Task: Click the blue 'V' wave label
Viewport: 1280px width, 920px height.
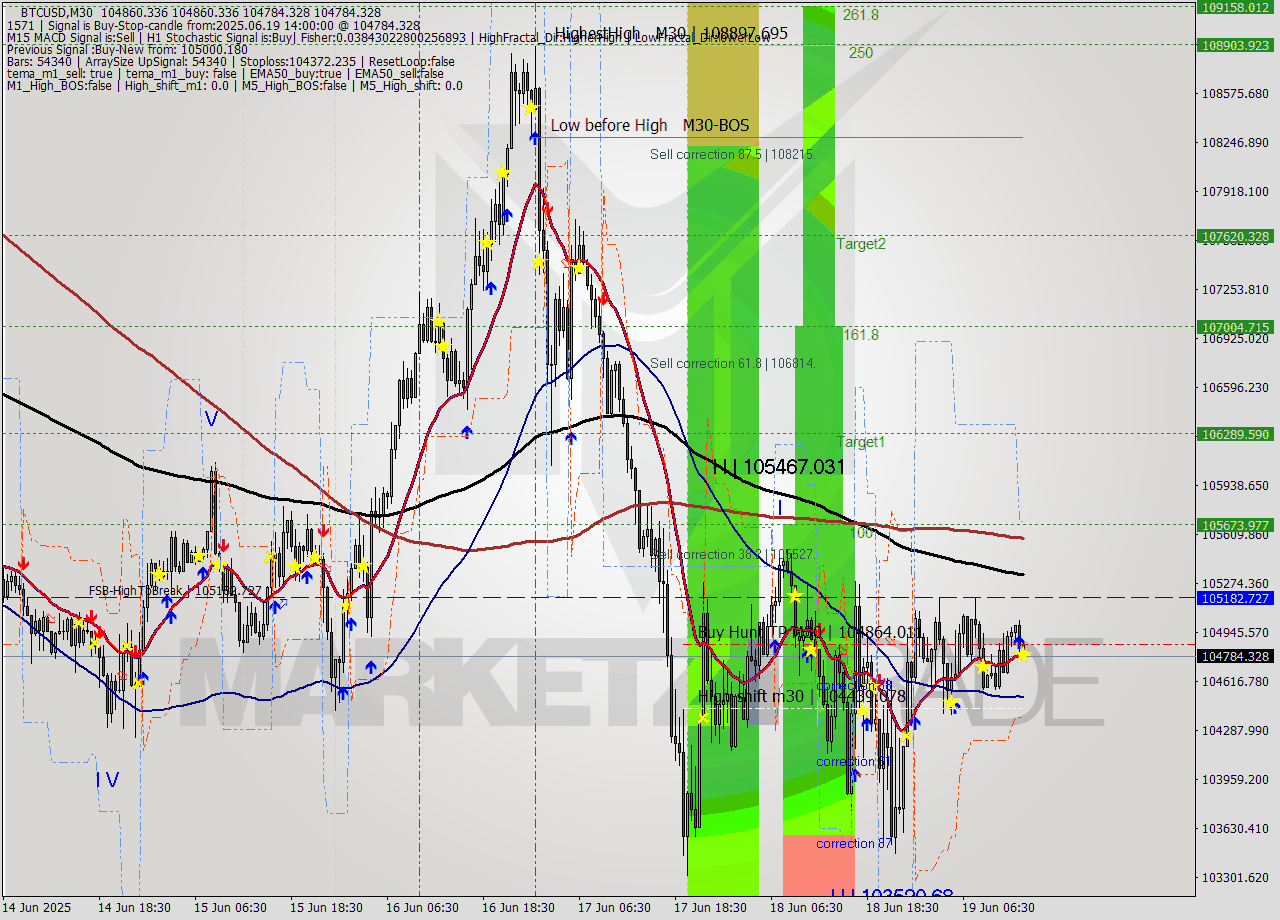Action: (210, 418)
